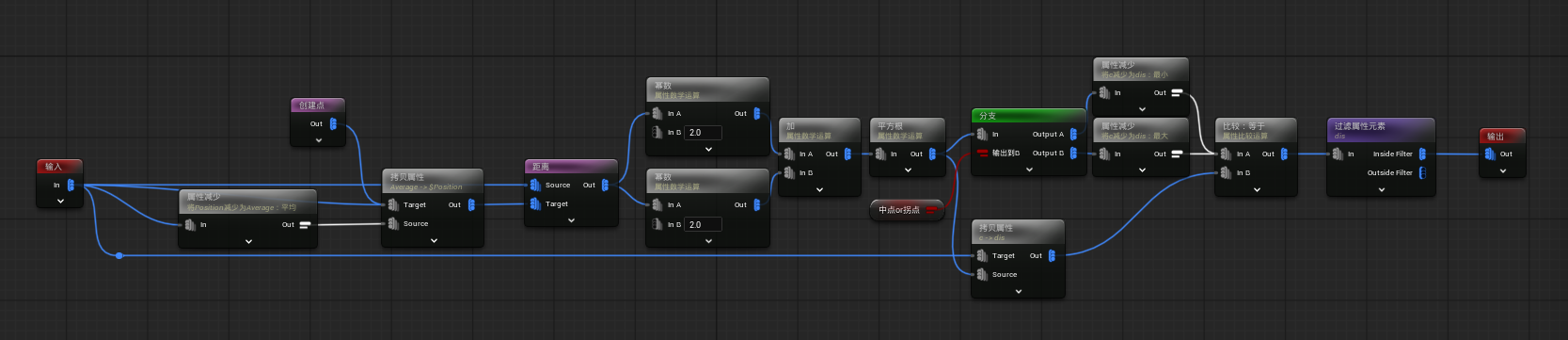
Task: Click Out pin on 比较：等于 node
Action: click(x=1284, y=154)
